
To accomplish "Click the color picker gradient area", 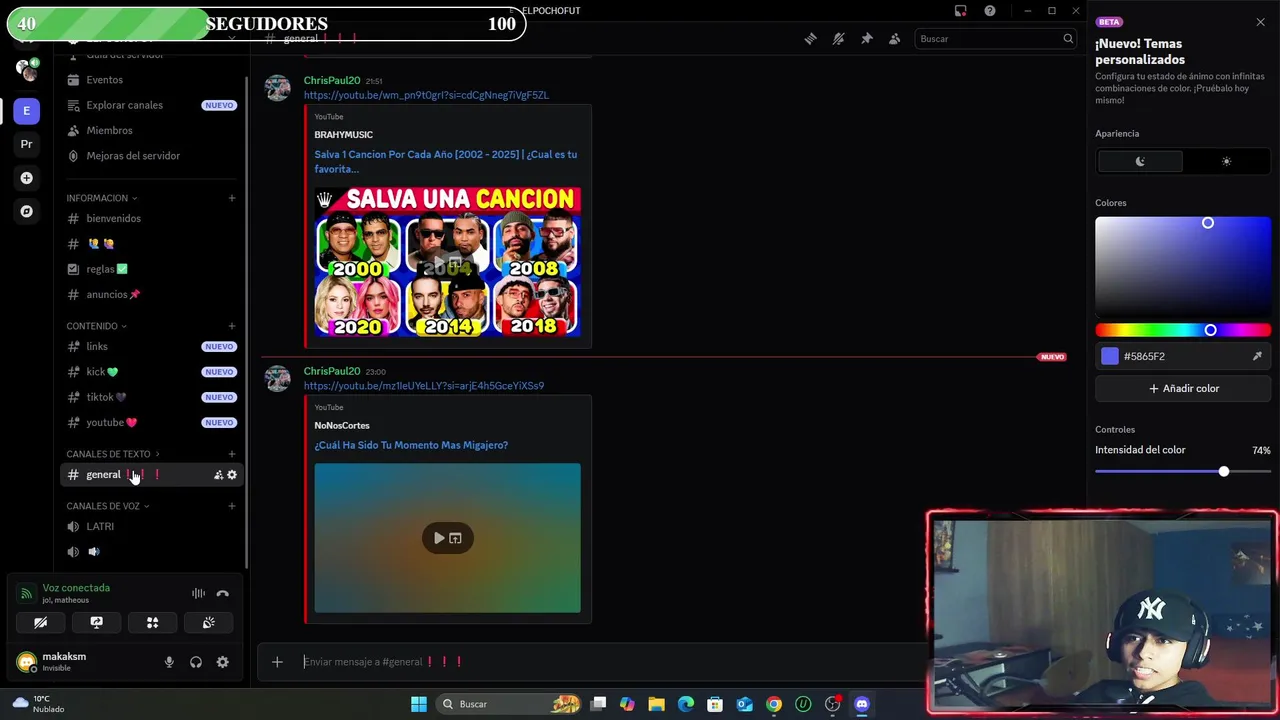I will (1183, 266).
